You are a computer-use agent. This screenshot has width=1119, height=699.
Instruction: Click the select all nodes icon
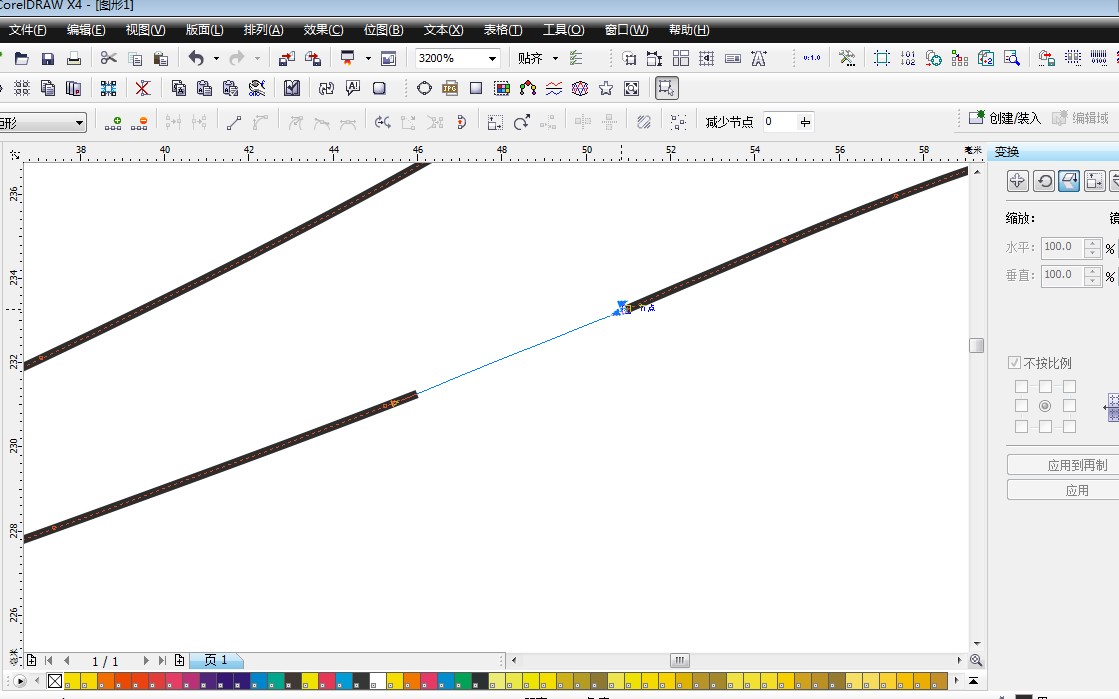[x=678, y=123]
